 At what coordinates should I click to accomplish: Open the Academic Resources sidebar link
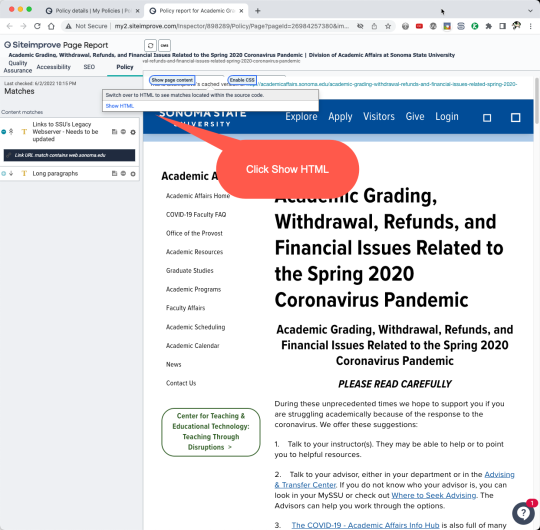195,252
